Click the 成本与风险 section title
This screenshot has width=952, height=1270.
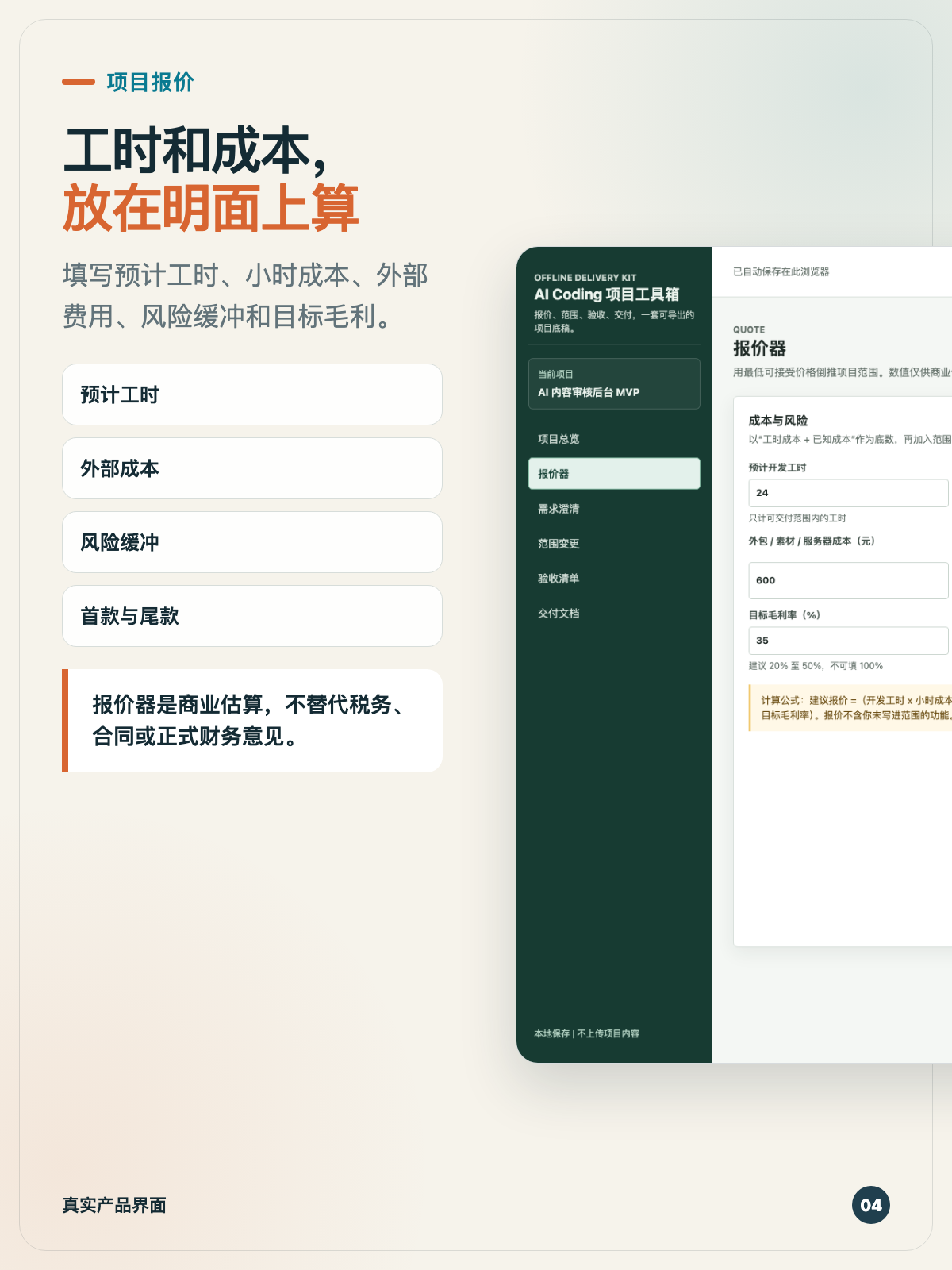[778, 421]
